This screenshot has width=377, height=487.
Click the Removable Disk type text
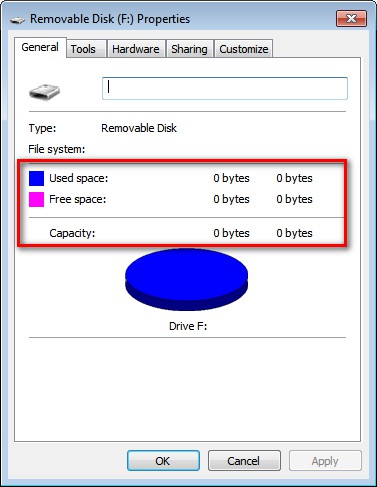[x=139, y=128]
